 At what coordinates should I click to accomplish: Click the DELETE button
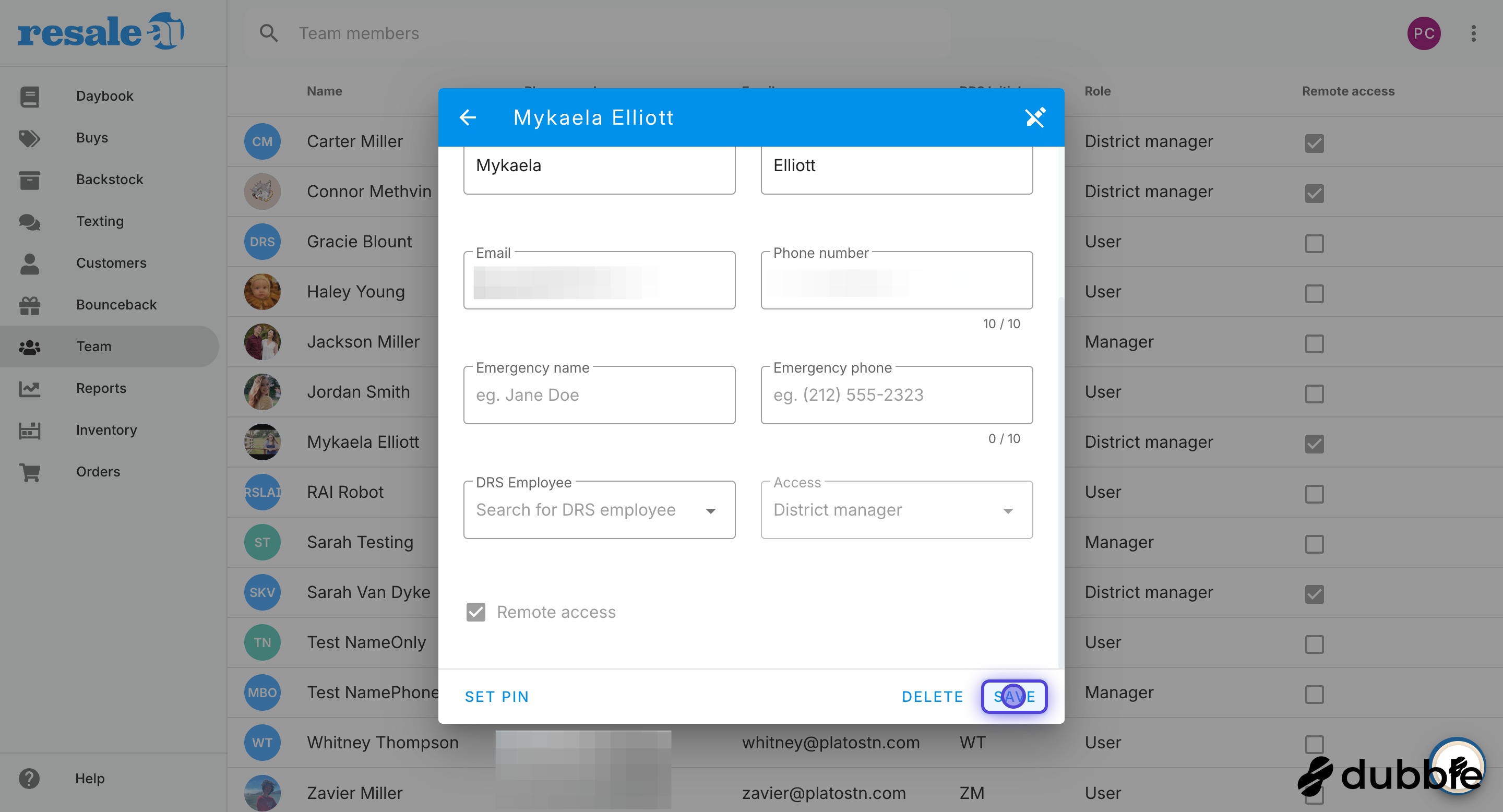pos(932,697)
